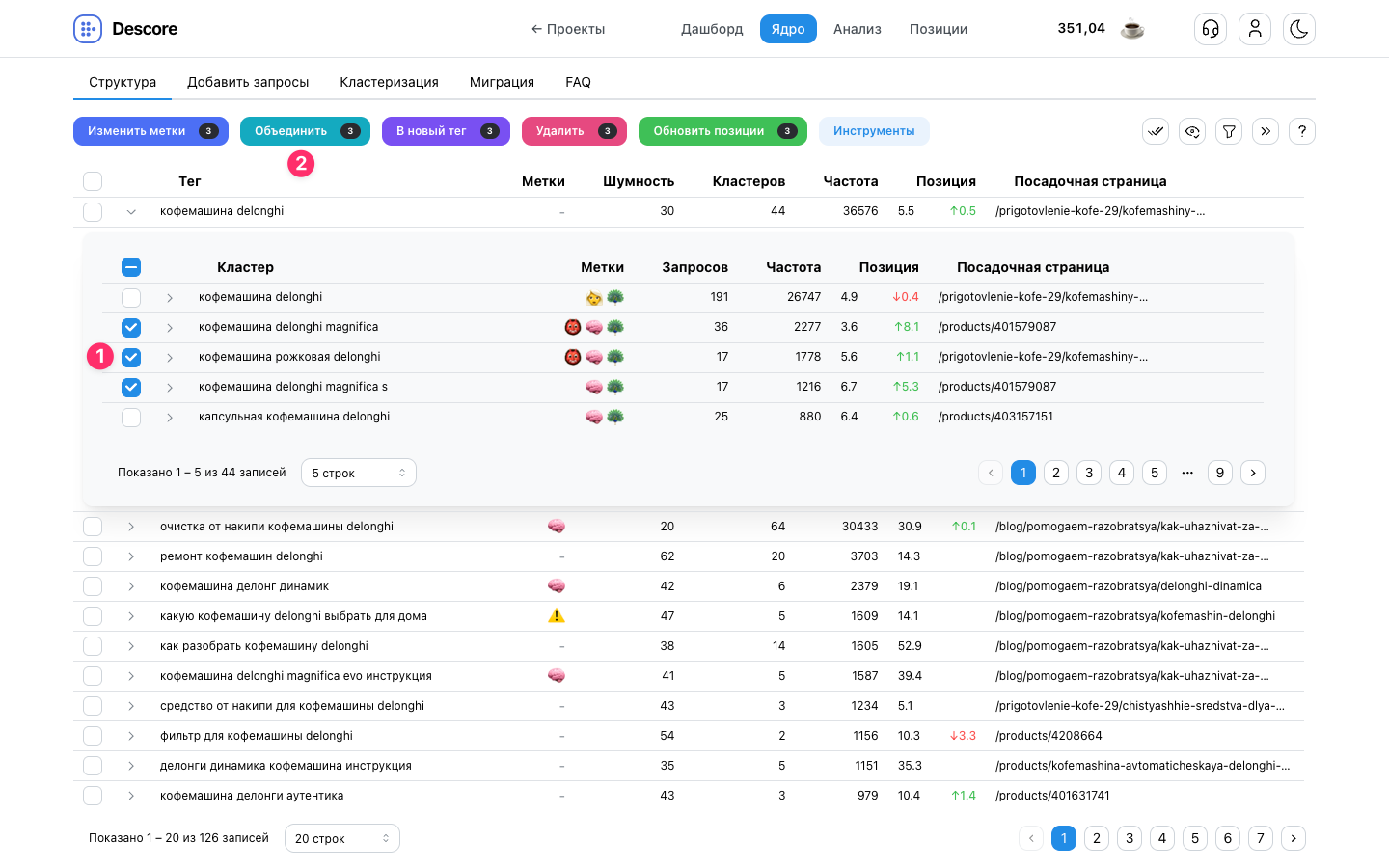Click brain label on 'капсульная кофемашина delonghi' row

click(x=594, y=417)
